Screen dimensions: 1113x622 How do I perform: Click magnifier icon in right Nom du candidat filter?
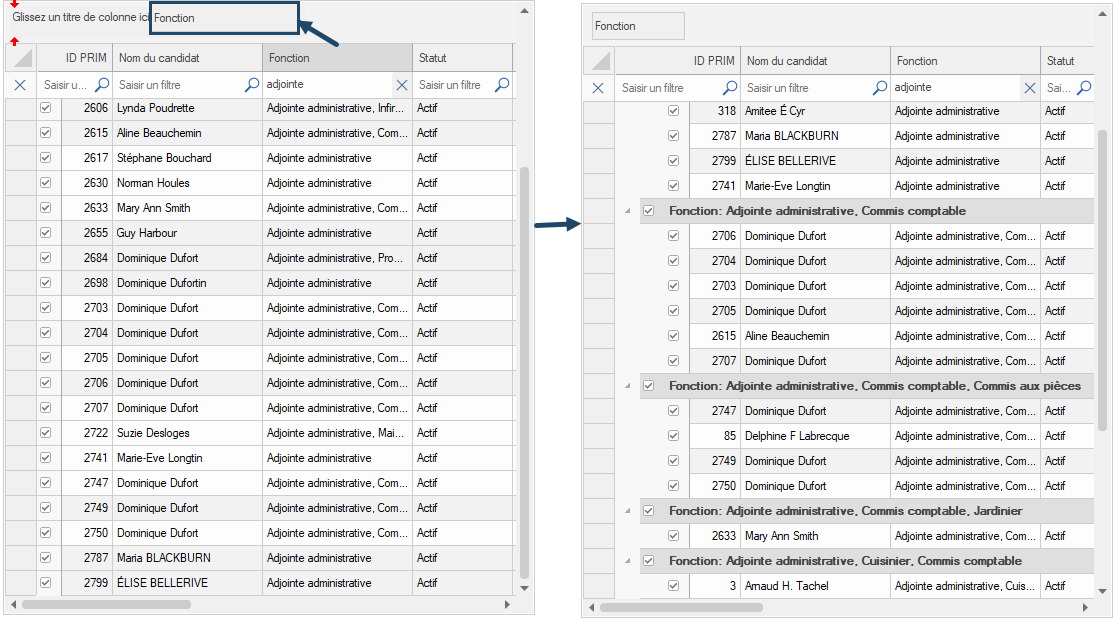[880, 88]
